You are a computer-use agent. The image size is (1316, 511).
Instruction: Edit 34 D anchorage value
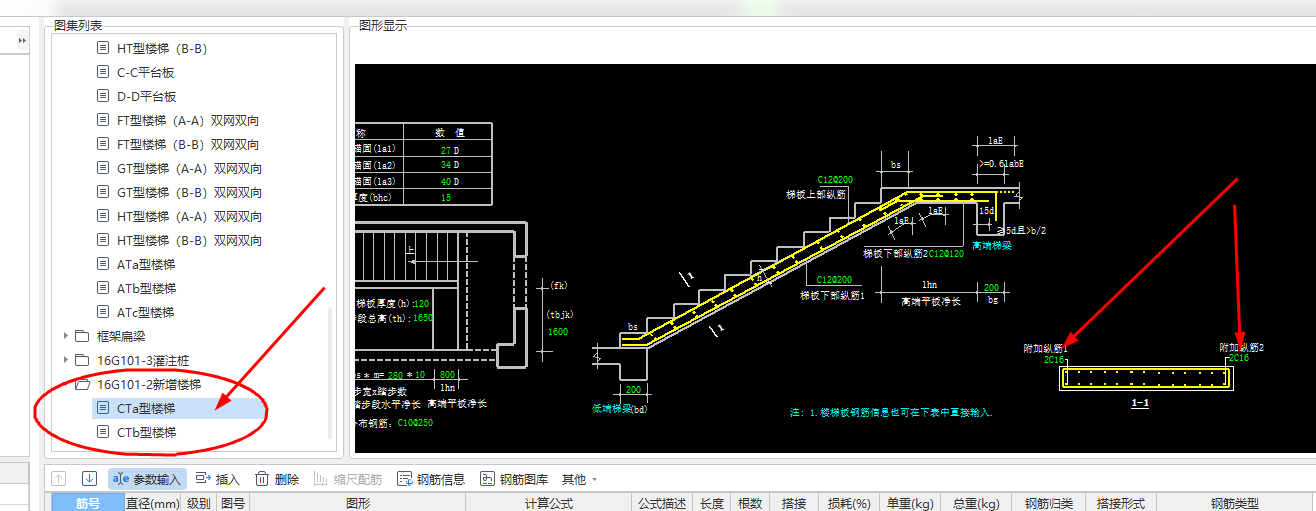coord(445,164)
